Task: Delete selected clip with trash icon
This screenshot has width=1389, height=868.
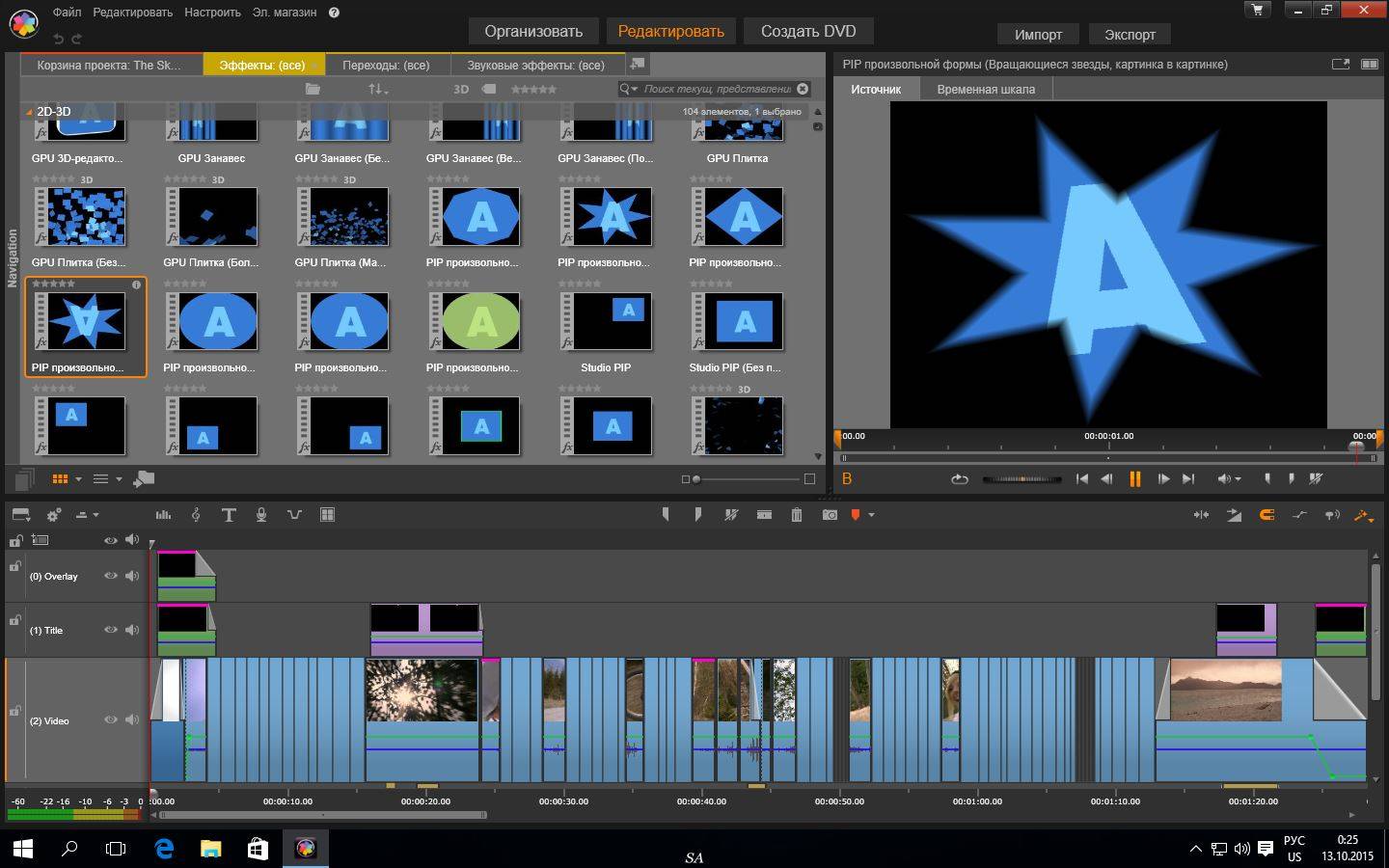Action: (796, 515)
